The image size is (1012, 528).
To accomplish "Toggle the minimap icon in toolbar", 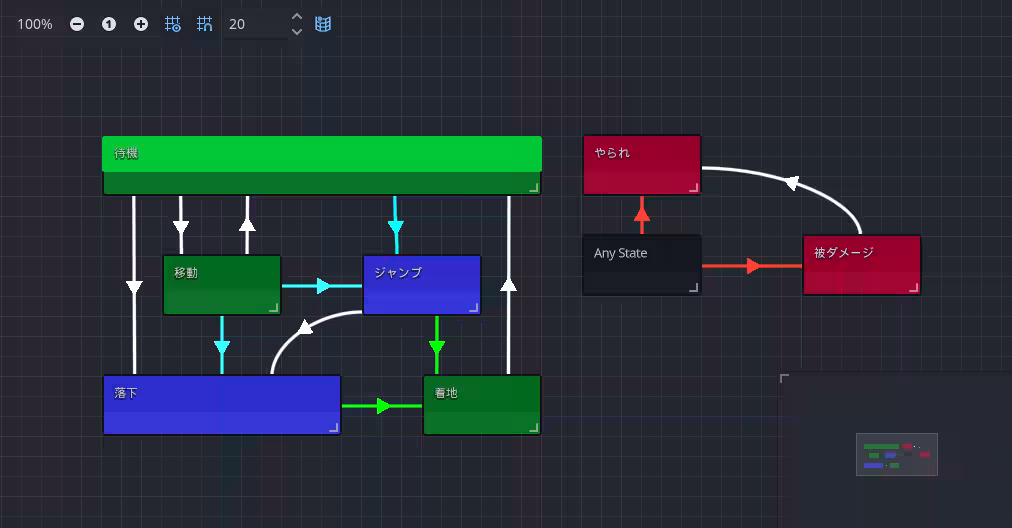I will [x=323, y=24].
